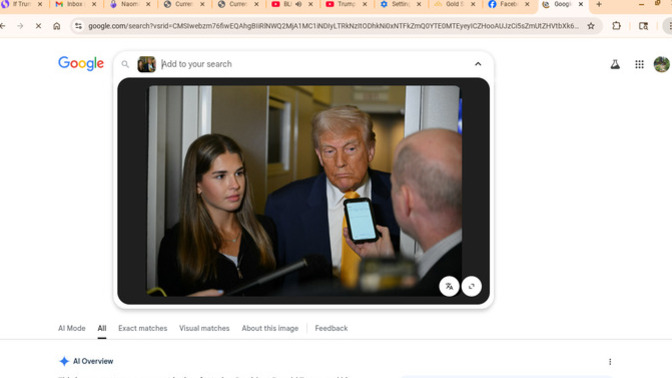Open AI Overview three-dot options
672x378 pixels.
610,362
